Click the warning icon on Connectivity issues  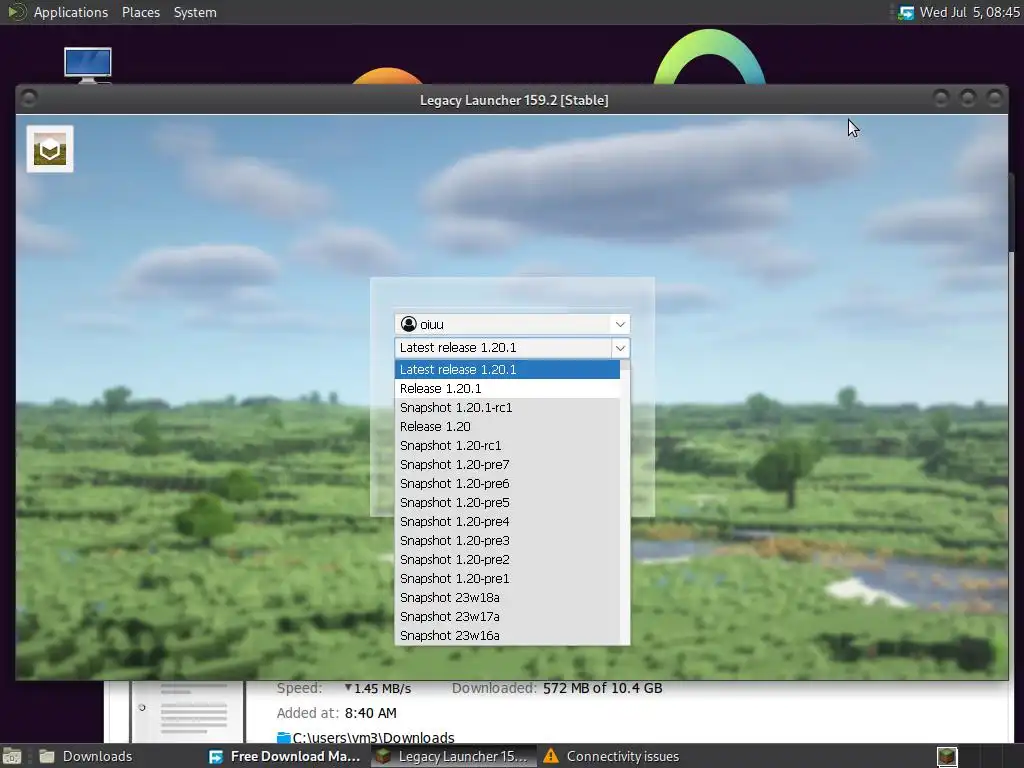coord(551,756)
